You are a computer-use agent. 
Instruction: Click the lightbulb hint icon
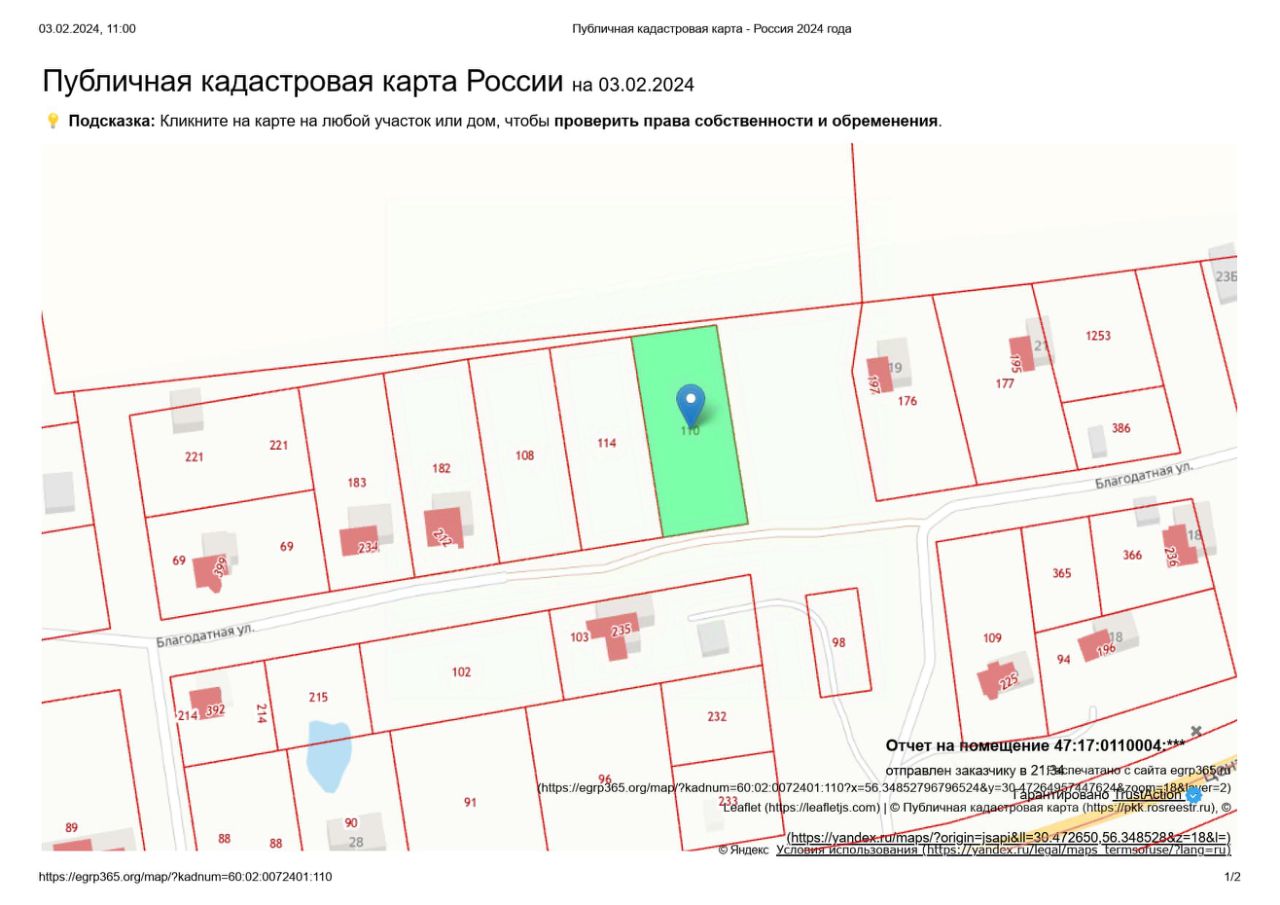tap(53, 121)
